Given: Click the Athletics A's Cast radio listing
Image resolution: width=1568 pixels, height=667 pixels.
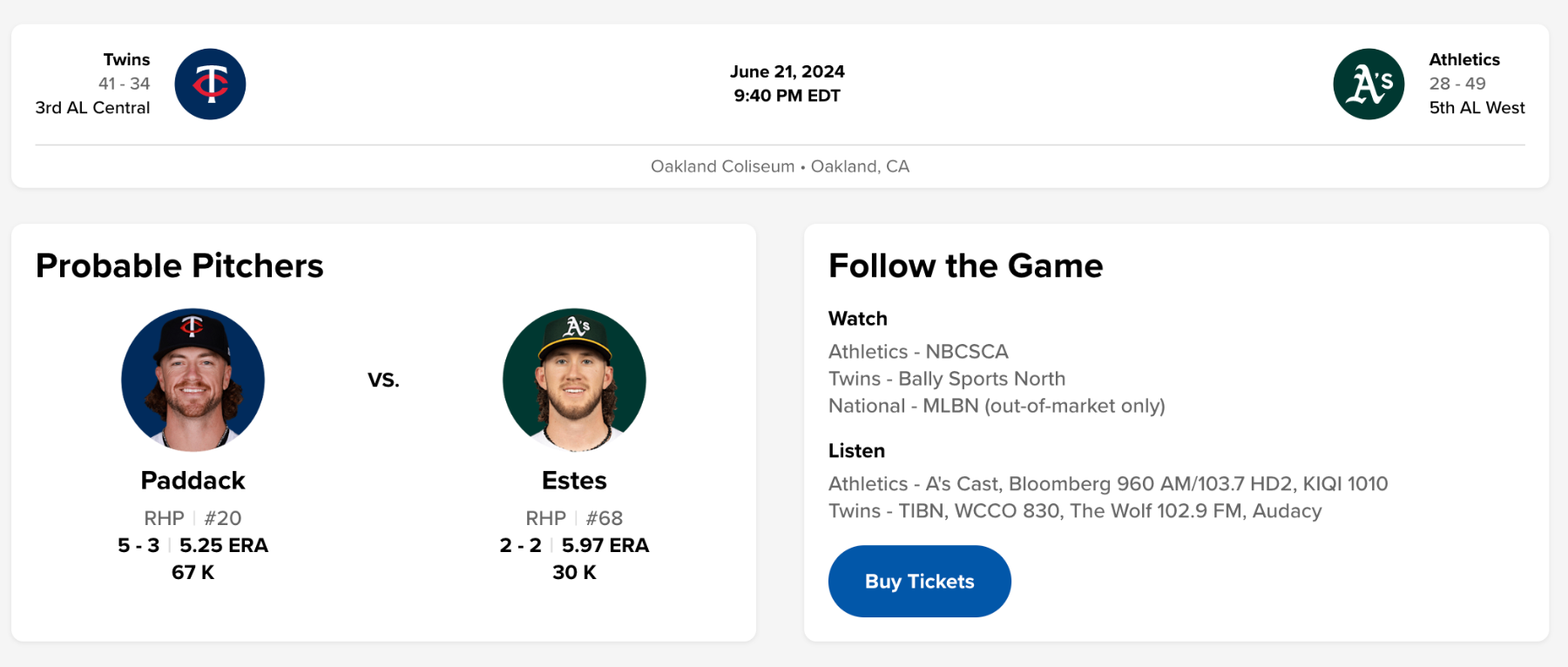Looking at the screenshot, I should point(1108,484).
